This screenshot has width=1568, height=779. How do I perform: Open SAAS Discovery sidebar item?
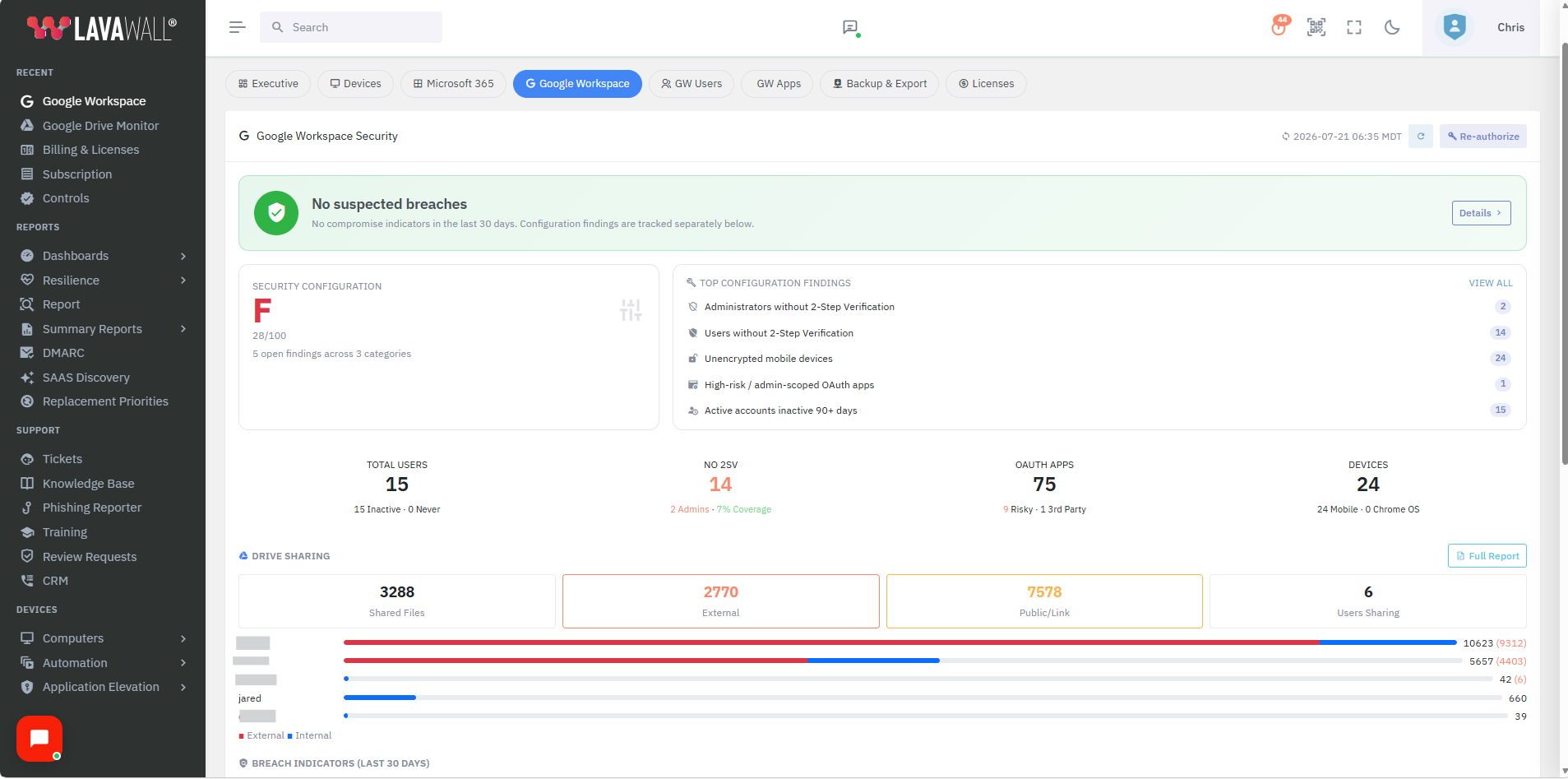click(x=86, y=378)
